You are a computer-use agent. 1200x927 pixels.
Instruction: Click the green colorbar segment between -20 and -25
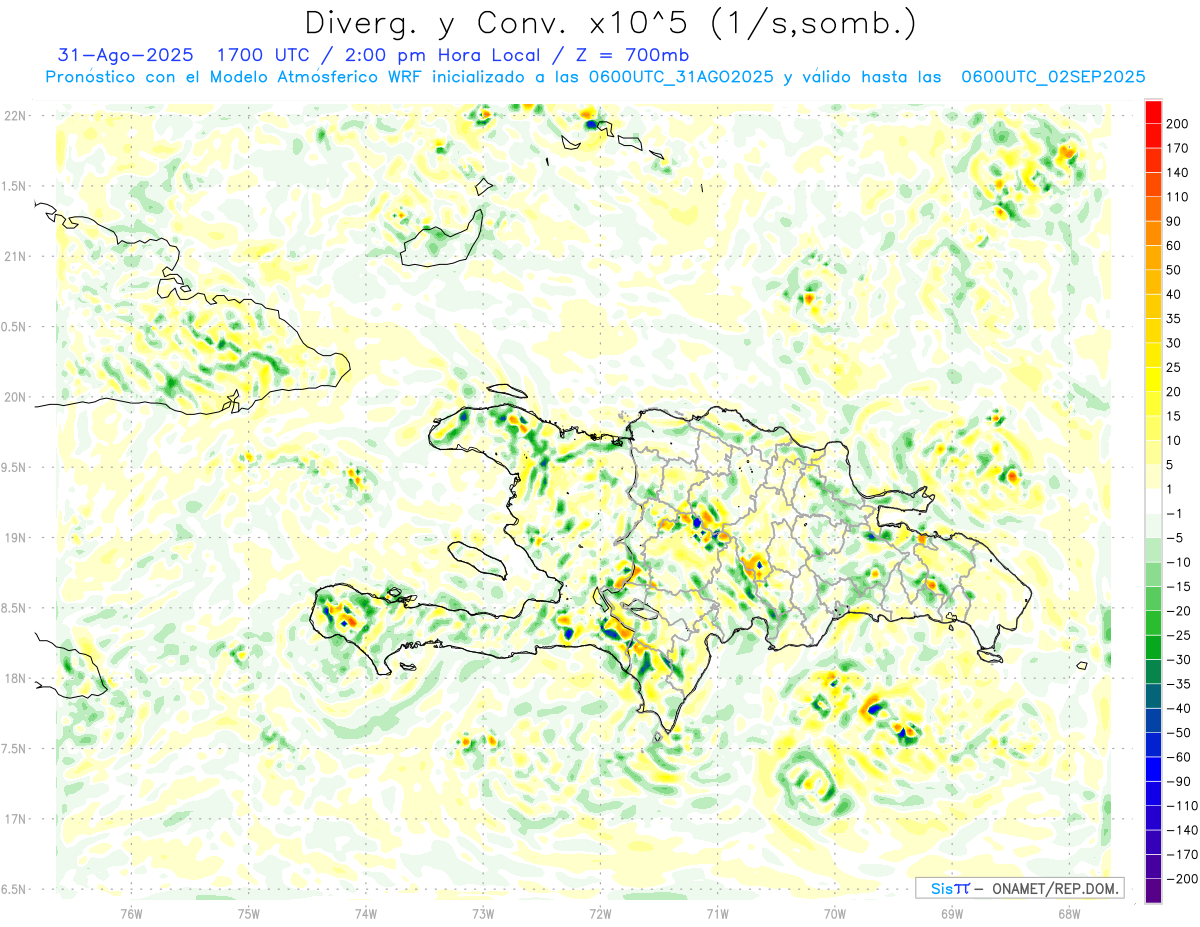[x=1153, y=623]
